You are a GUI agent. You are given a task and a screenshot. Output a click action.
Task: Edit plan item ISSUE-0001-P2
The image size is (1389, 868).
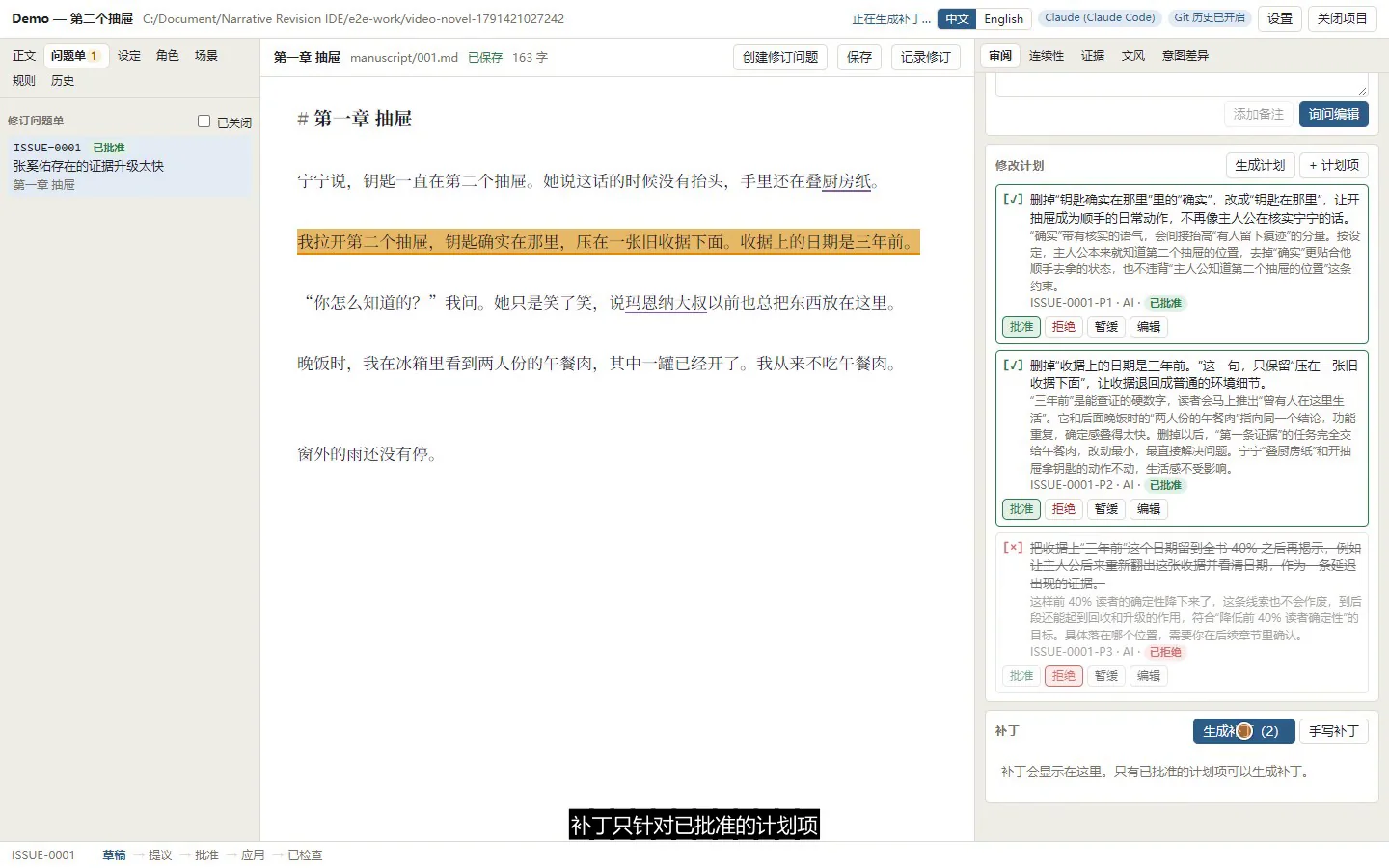1149,509
